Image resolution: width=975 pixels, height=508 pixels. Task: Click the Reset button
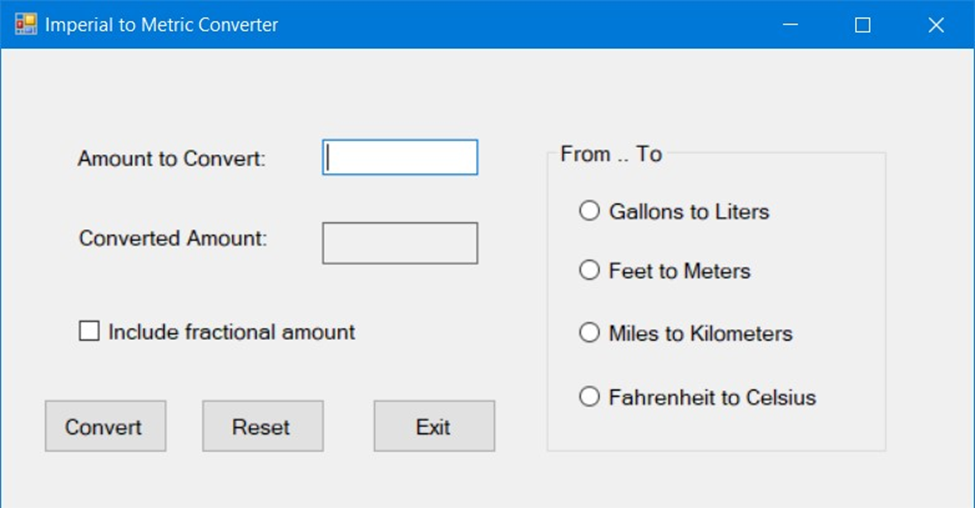pyautogui.click(x=262, y=427)
